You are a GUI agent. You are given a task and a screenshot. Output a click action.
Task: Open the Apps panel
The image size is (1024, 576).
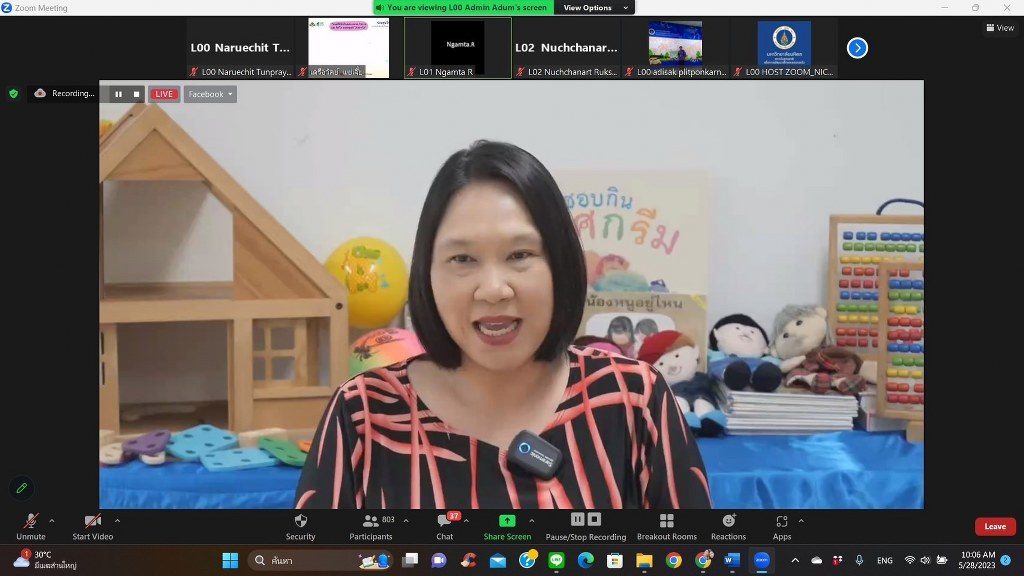click(x=781, y=526)
